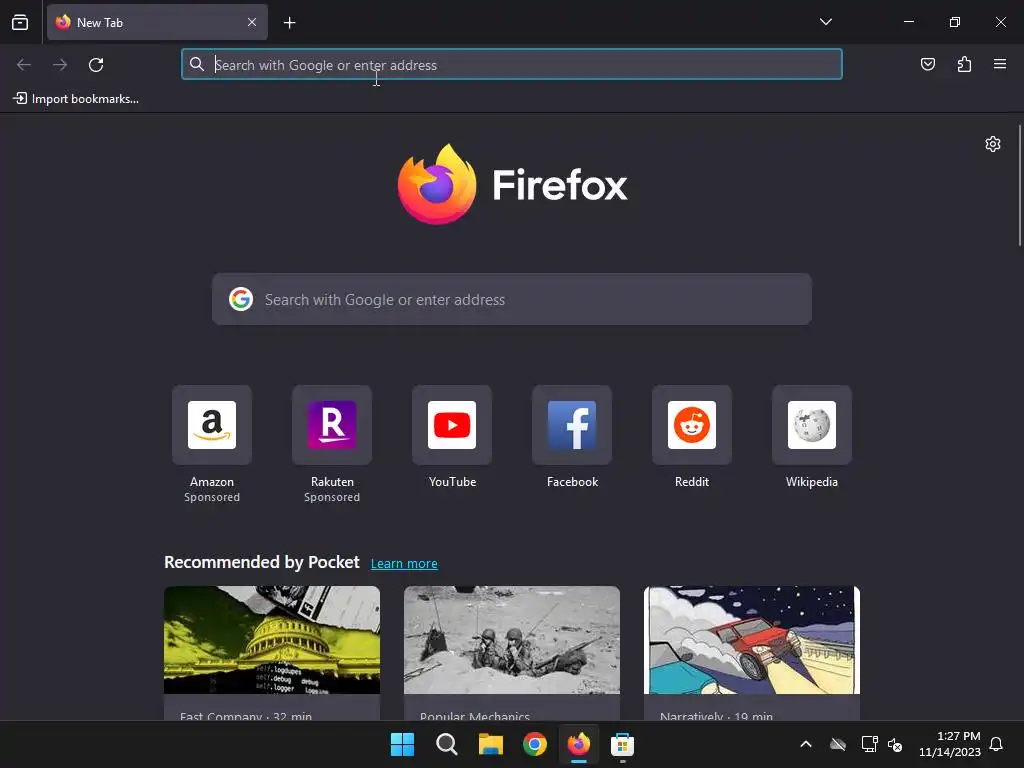This screenshot has width=1024, height=768.
Task: Open the clock and date panel
Action: [x=950, y=744]
